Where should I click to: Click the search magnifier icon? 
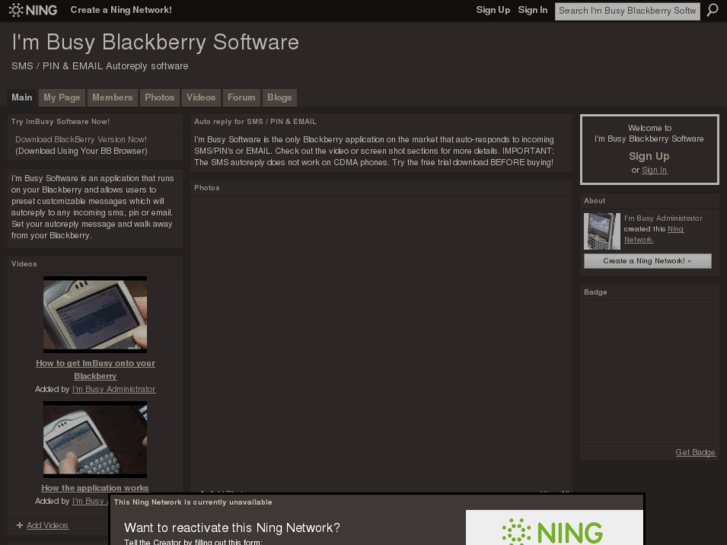pos(712,10)
